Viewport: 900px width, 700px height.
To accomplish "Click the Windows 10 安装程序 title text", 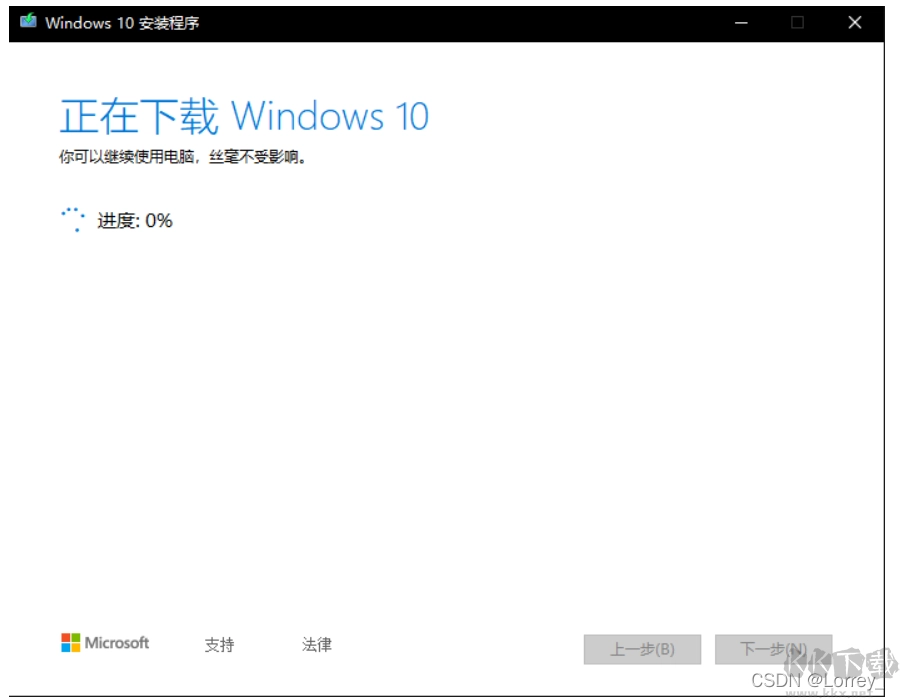I will [x=122, y=22].
